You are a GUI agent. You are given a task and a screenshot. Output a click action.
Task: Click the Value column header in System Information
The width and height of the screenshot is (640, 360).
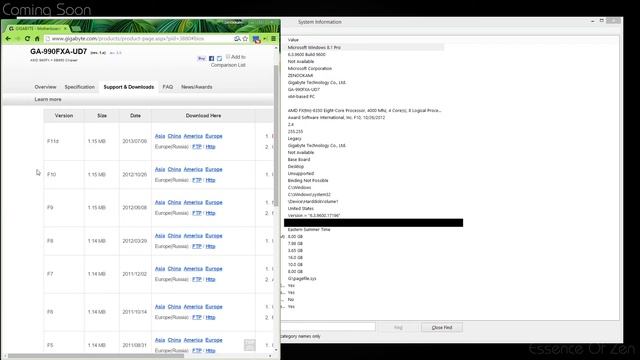[293, 40]
